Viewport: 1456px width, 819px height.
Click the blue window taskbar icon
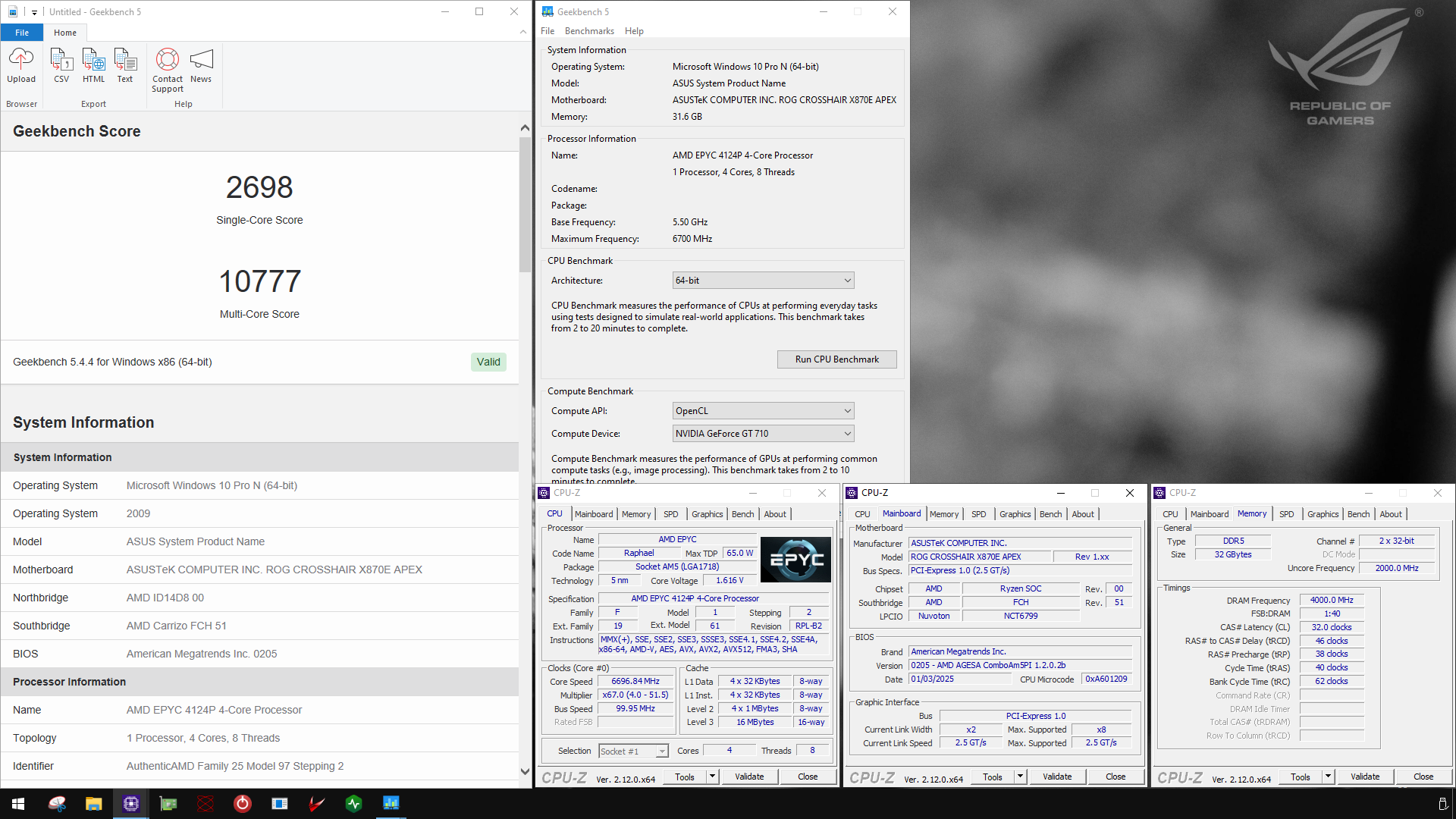tap(280, 804)
